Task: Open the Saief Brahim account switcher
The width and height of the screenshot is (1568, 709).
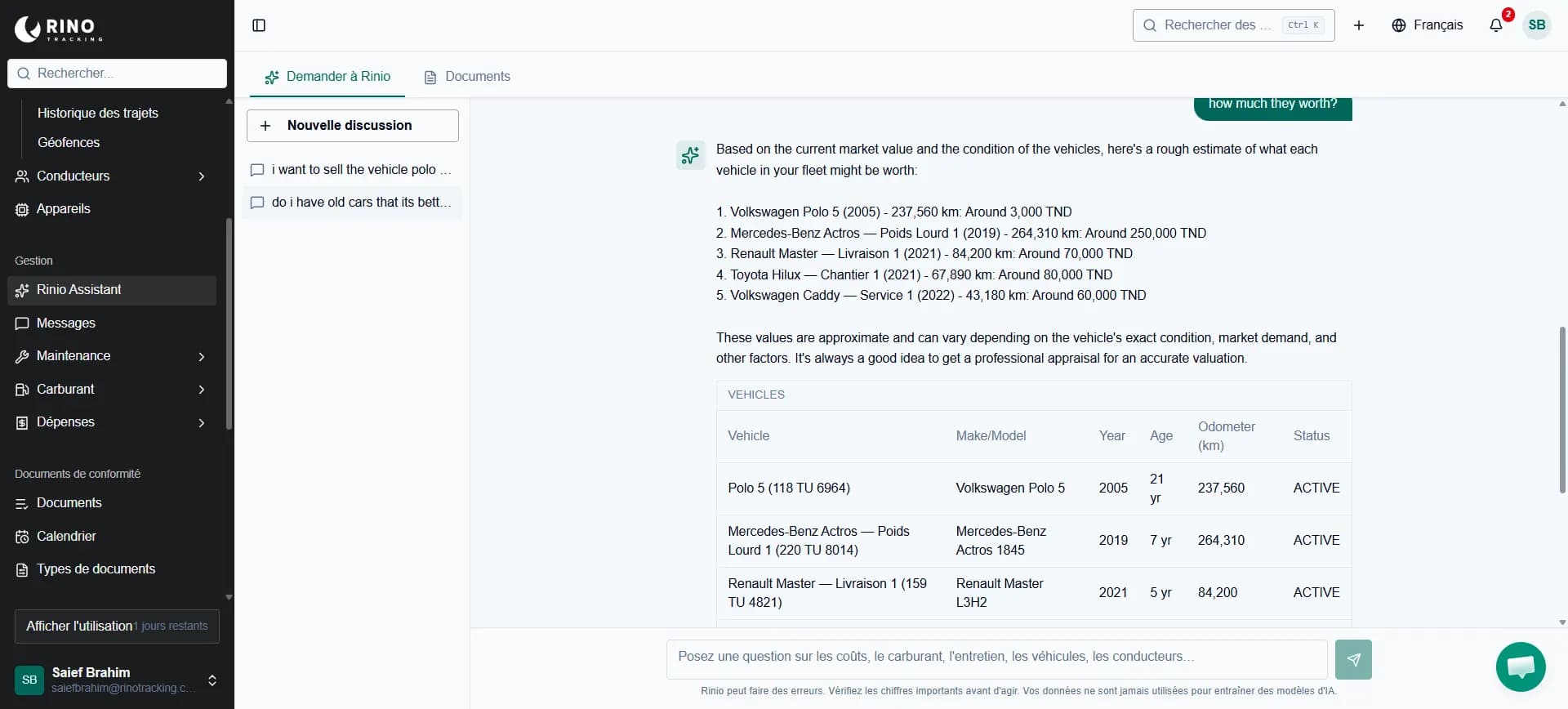Action: click(x=117, y=680)
